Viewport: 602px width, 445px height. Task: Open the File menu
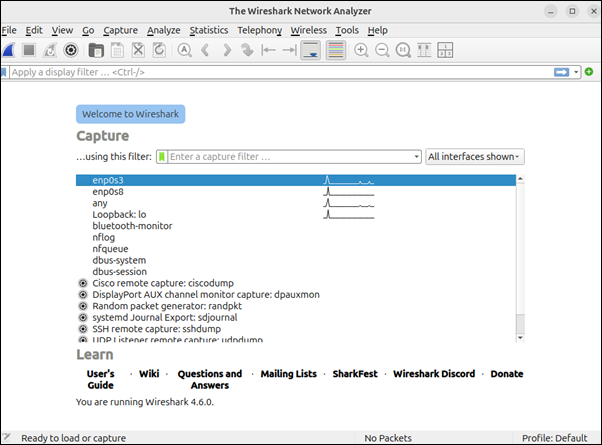[x=9, y=30]
